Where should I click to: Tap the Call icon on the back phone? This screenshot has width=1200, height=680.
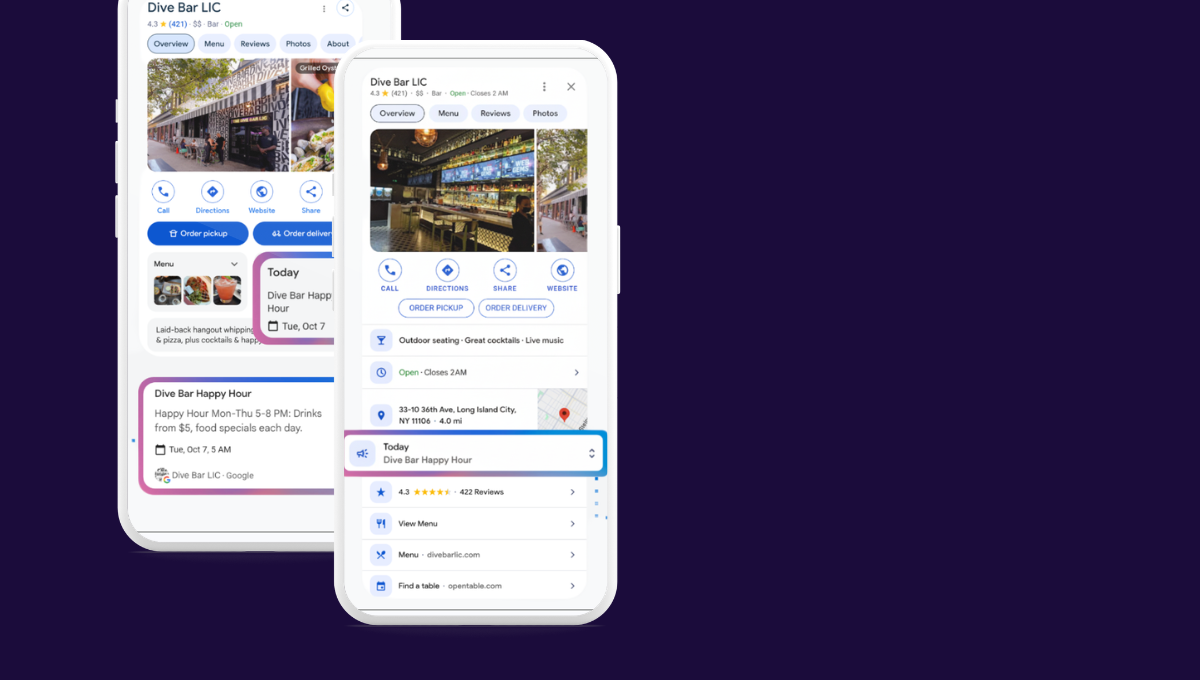tap(163, 192)
